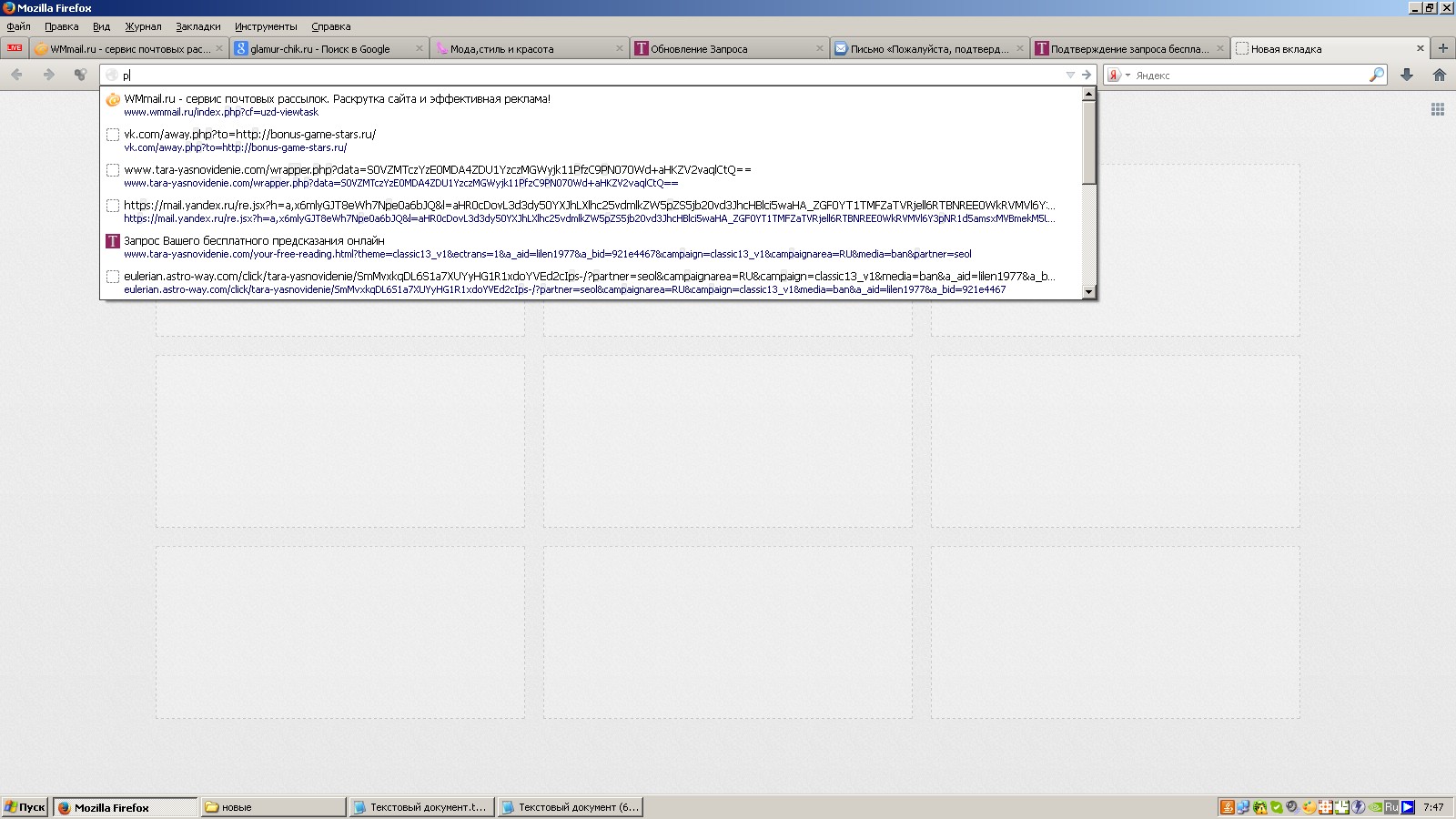Screen dimensions: 1456x819
Task: Select the tara-yasnovidenie wrapper.php suggestion
Action: pos(591,176)
